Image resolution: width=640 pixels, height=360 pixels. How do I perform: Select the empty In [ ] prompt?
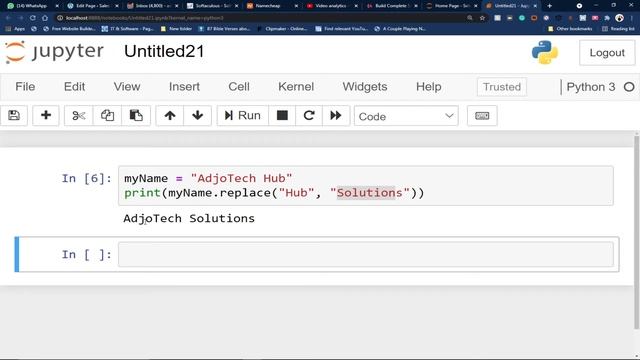tap(86, 254)
